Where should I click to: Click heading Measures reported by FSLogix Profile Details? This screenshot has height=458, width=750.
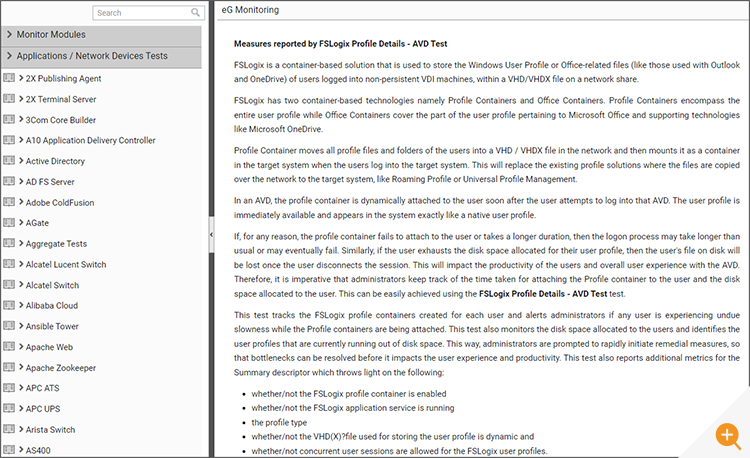point(341,44)
